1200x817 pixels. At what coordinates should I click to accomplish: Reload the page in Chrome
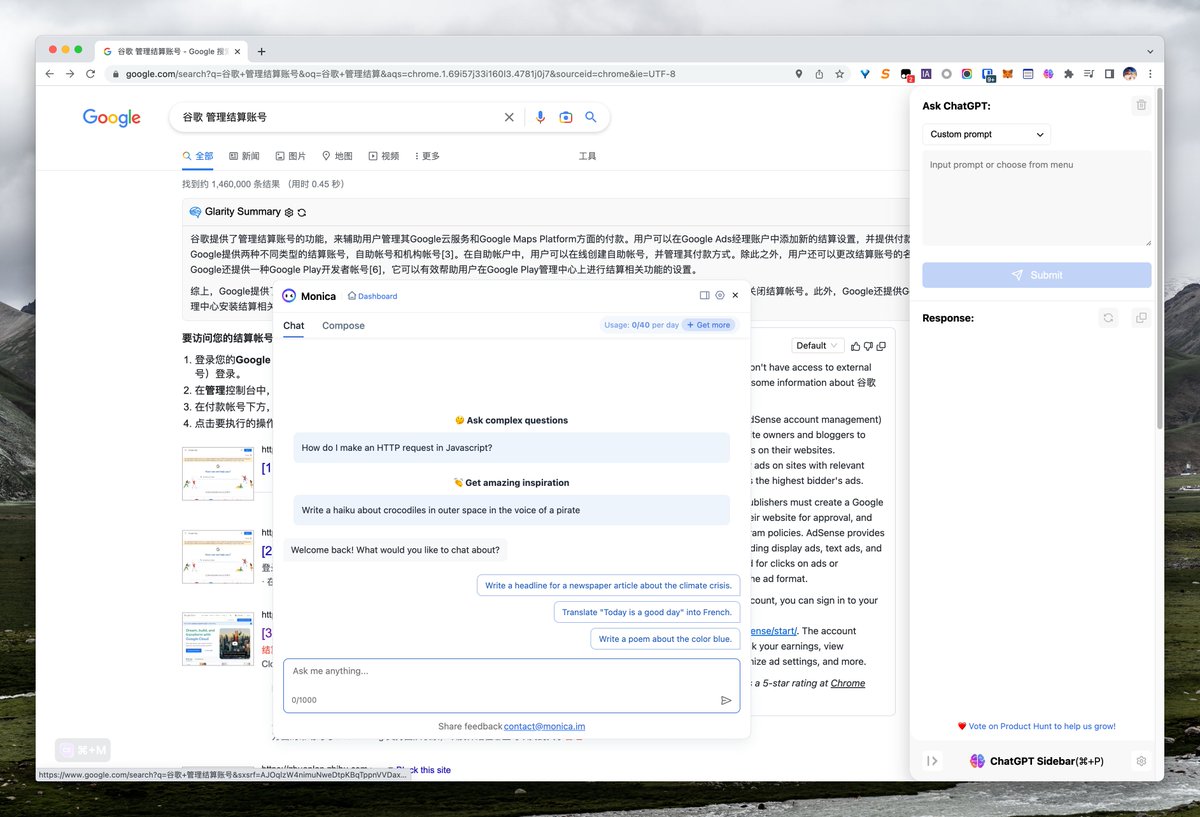tap(90, 74)
